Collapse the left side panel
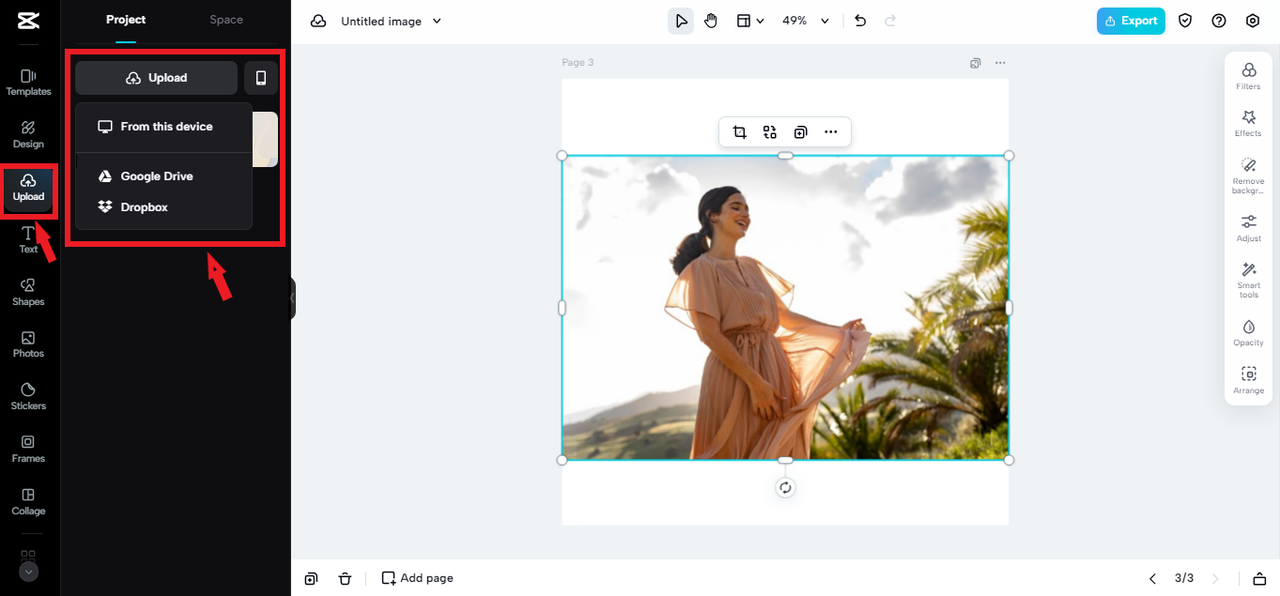The width and height of the screenshot is (1280, 596). (293, 298)
